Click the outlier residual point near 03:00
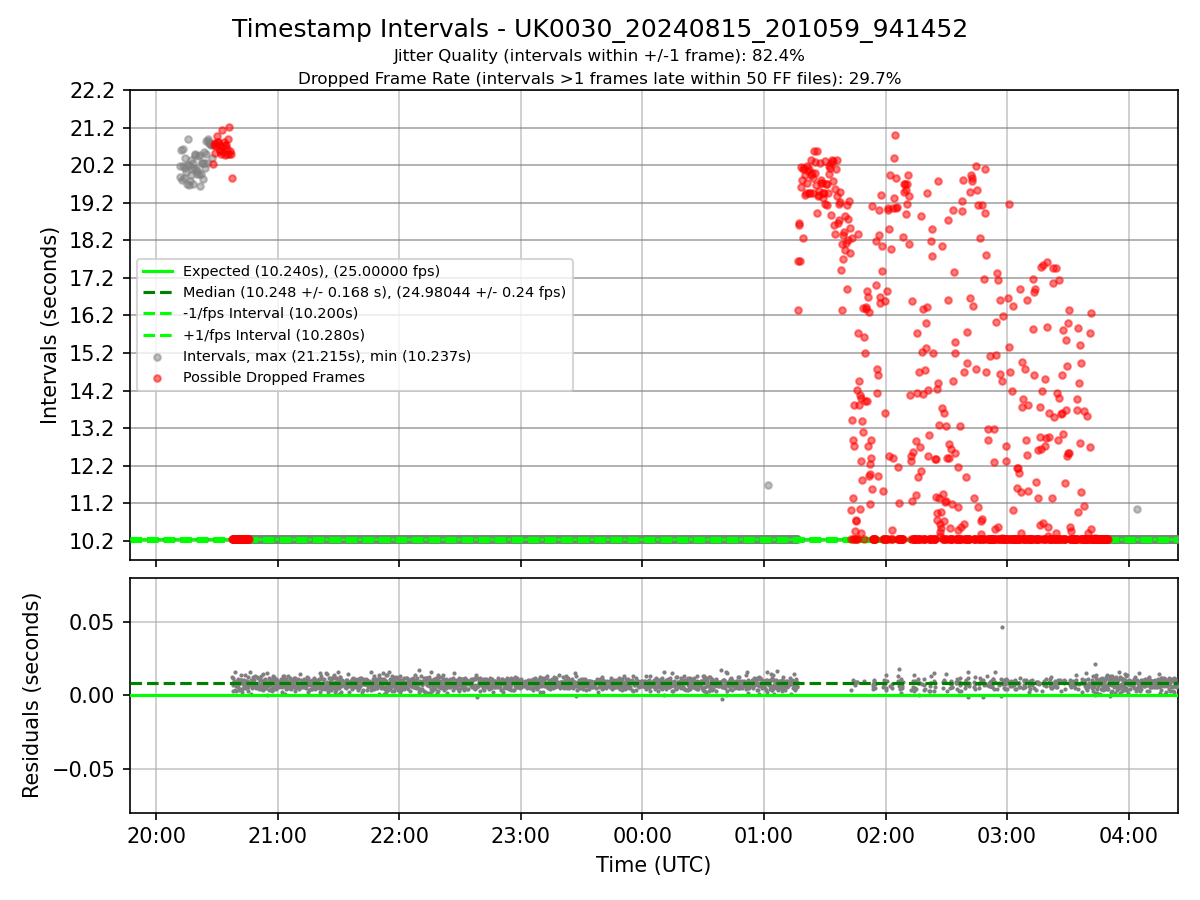The height and width of the screenshot is (900, 1200). coord(1002,627)
